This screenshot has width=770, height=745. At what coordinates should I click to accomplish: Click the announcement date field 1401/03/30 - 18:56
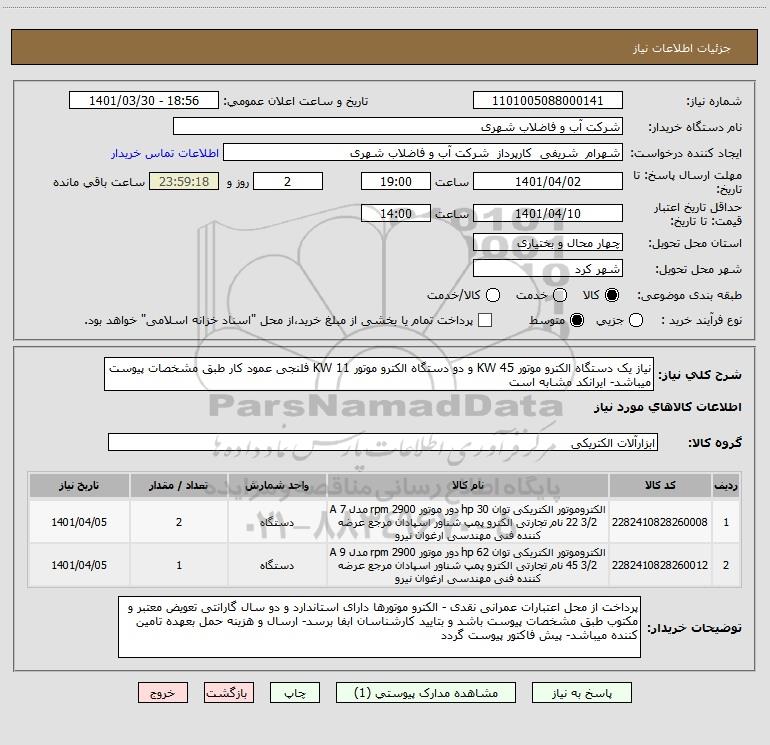tap(144, 101)
